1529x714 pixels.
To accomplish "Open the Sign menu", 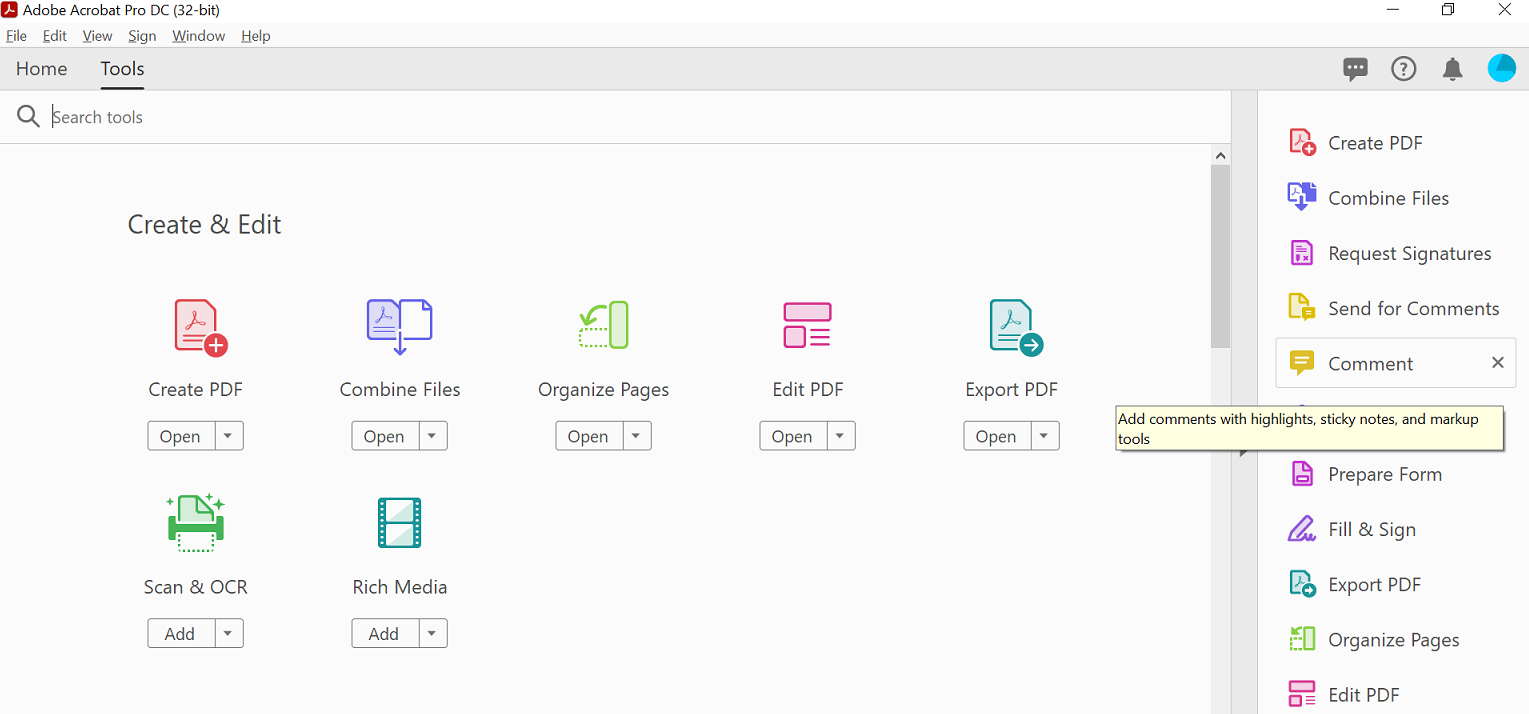I will 142,35.
